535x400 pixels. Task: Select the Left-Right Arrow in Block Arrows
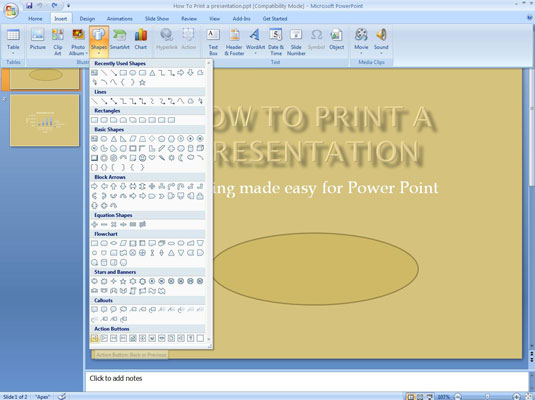click(x=133, y=186)
